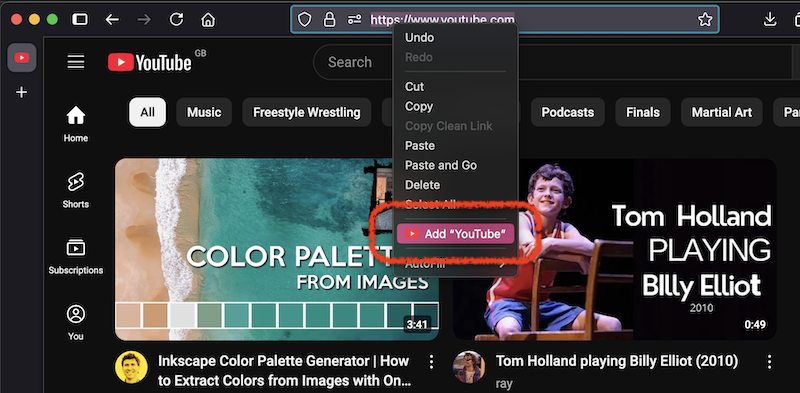The width and height of the screenshot is (800, 393).
Task: Select the Martial Art filter chip
Action: (x=722, y=112)
